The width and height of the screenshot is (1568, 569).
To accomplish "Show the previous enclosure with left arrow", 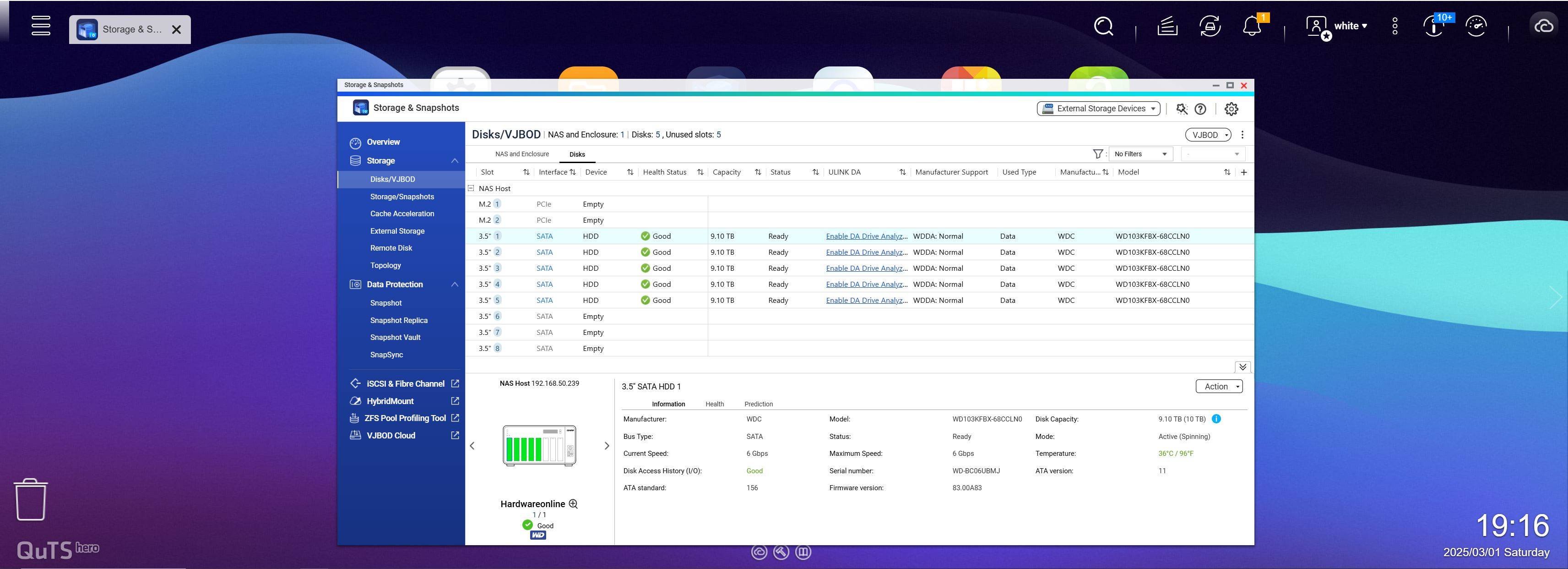I will [472, 446].
